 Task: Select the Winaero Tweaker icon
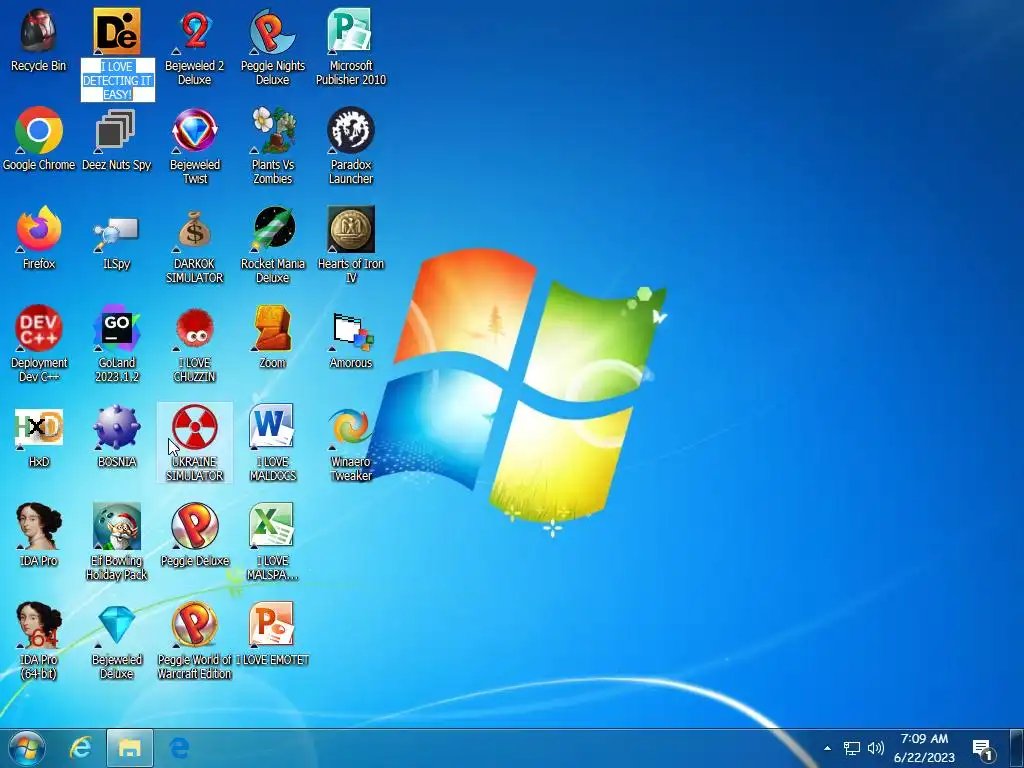point(351,427)
